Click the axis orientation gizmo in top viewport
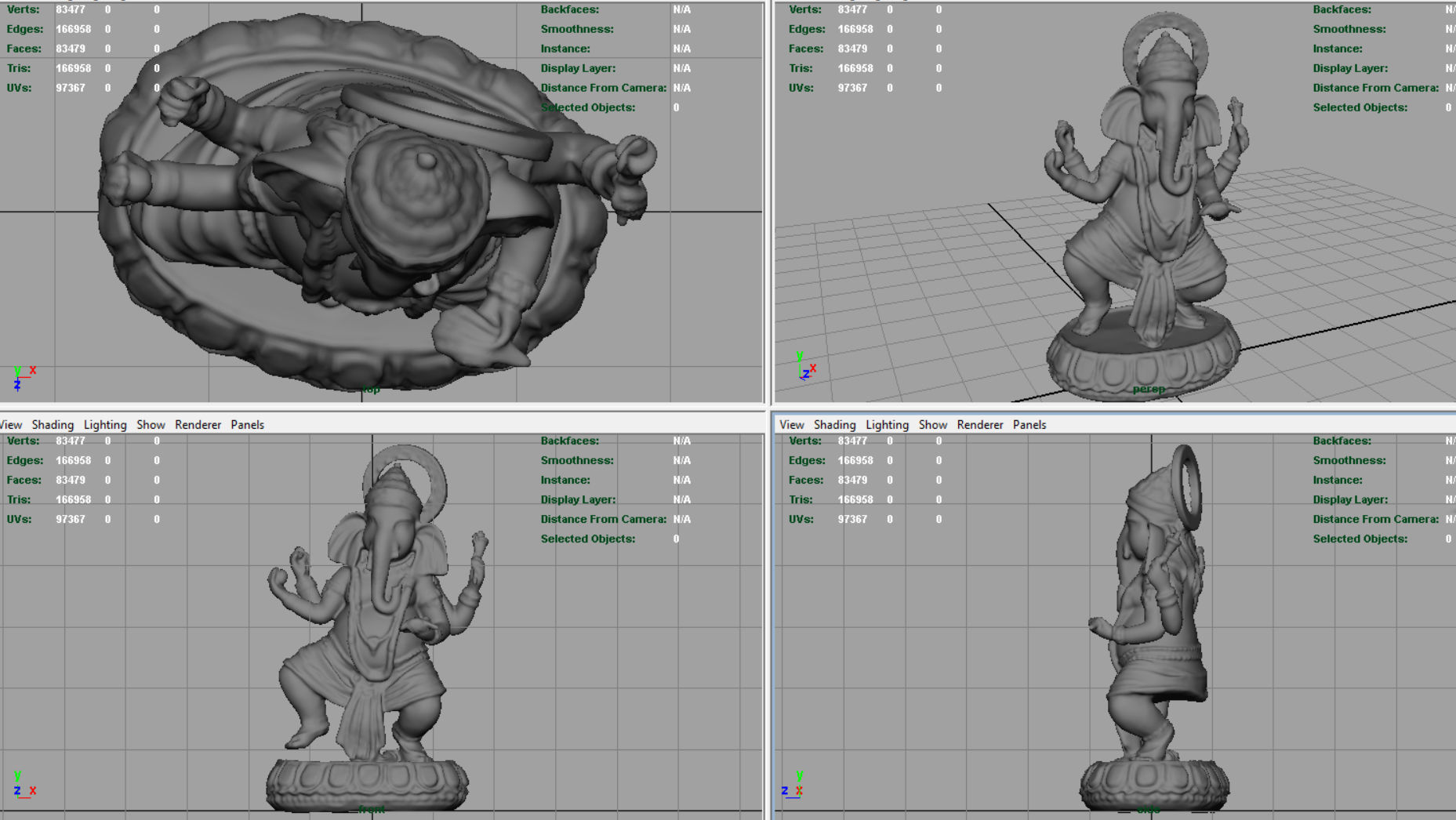The width and height of the screenshot is (1456, 820). tap(24, 377)
